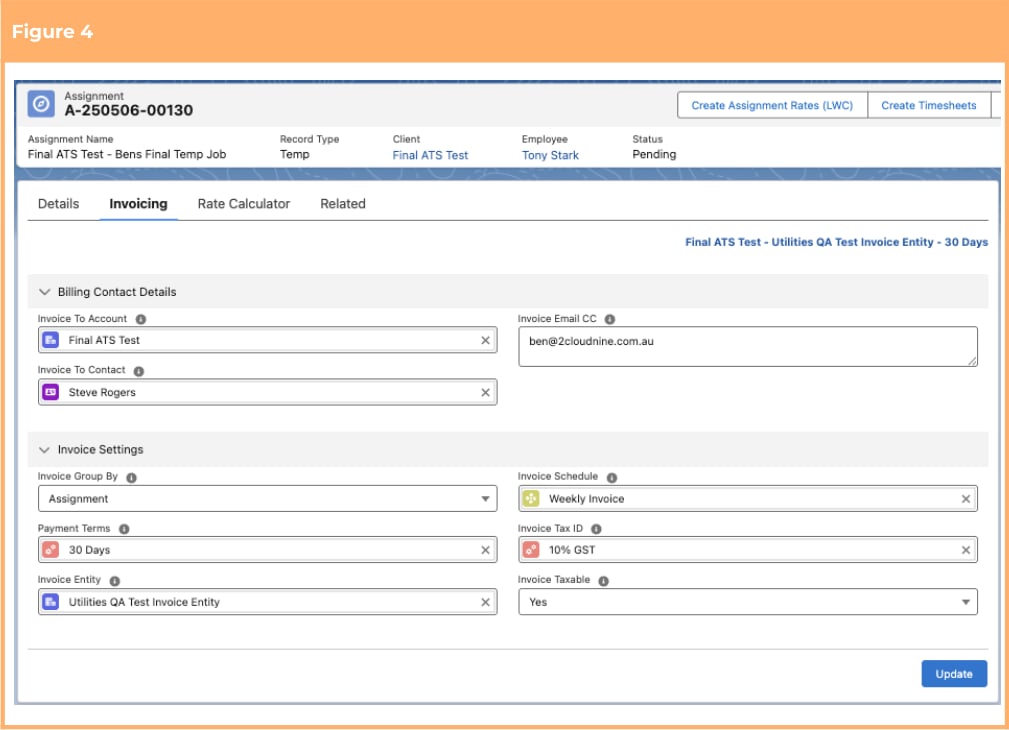Click the Invoice To Contact lookup field
This screenshot has height=730, width=1009.
268,392
